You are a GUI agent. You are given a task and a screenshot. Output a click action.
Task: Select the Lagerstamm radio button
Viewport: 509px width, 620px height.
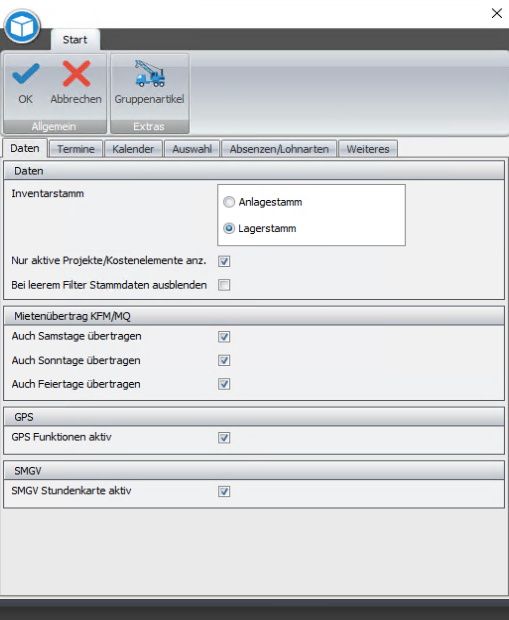229,229
